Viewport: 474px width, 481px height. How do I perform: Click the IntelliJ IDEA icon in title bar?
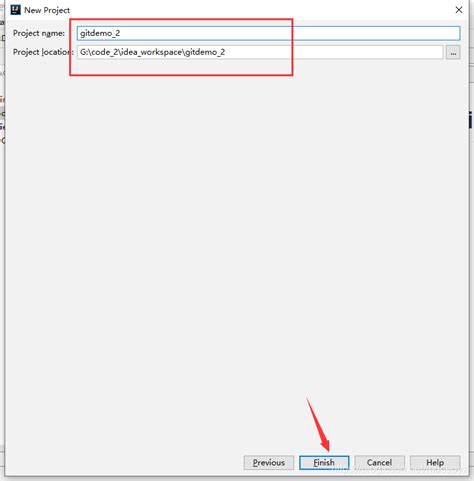click(15, 10)
